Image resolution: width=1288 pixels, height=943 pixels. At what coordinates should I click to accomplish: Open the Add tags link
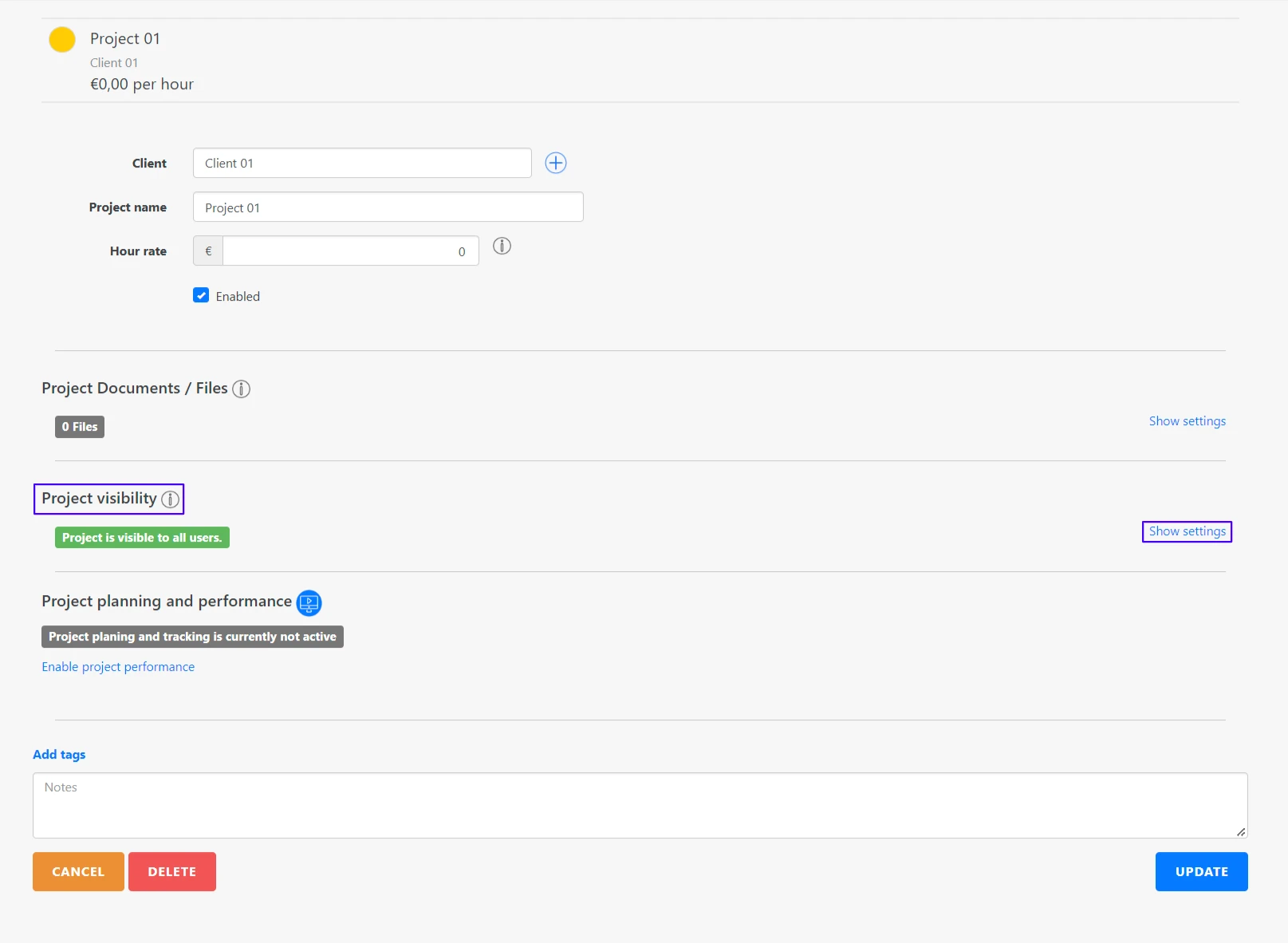coord(59,754)
